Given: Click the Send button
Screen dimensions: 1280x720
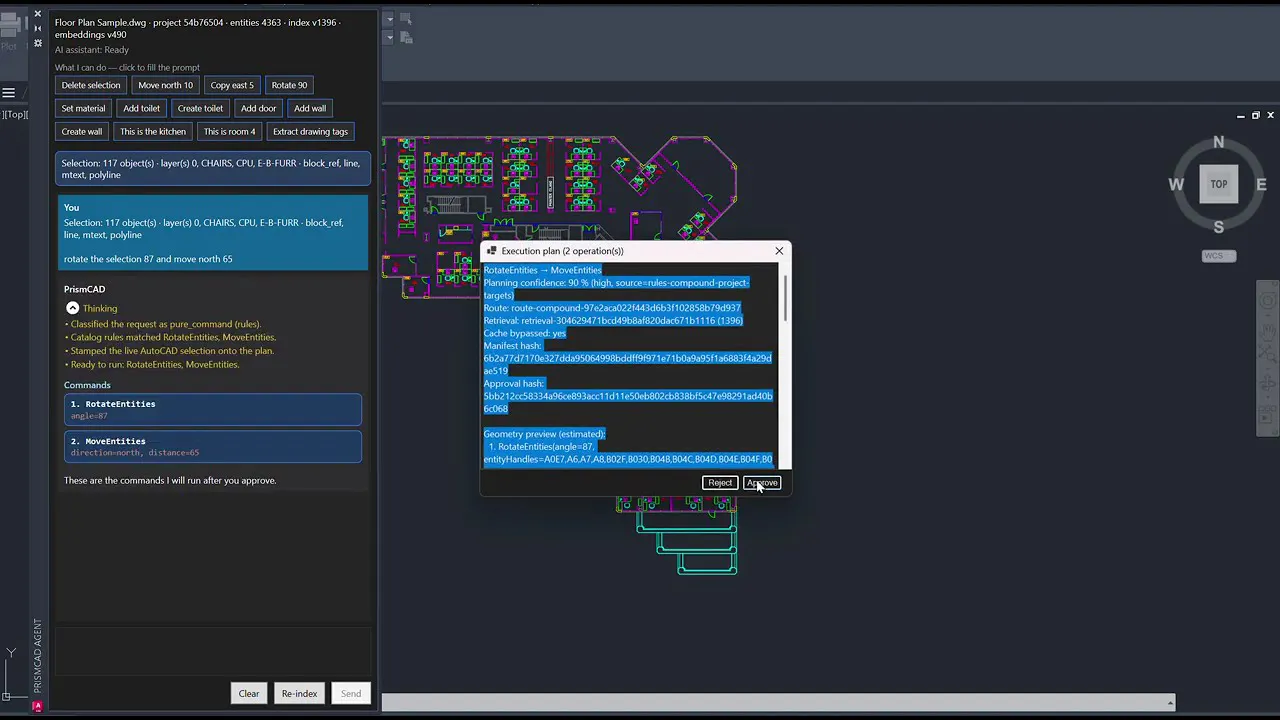Looking at the screenshot, I should point(351,693).
